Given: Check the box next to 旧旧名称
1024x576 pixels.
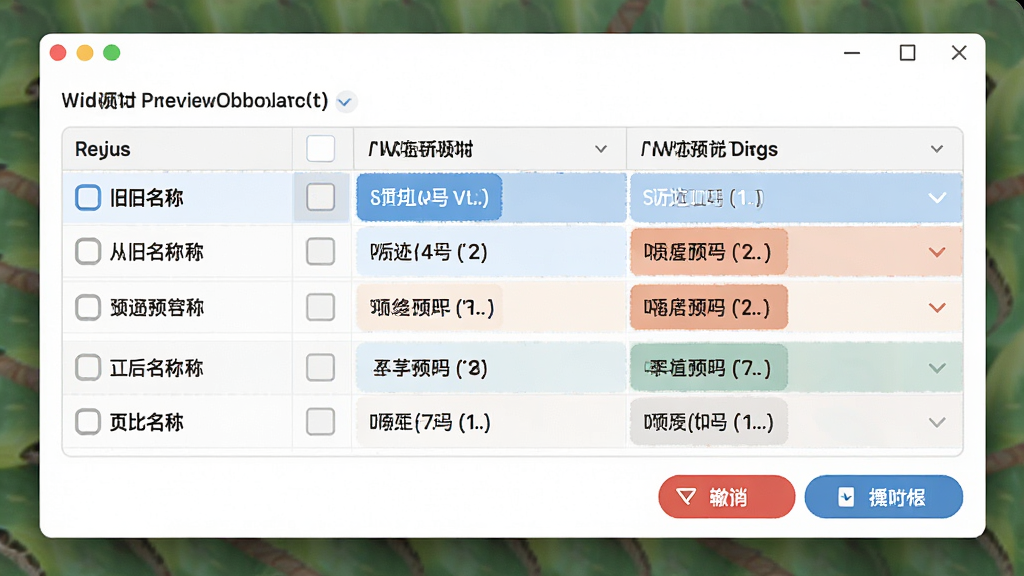Looking at the screenshot, I should (88, 197).
